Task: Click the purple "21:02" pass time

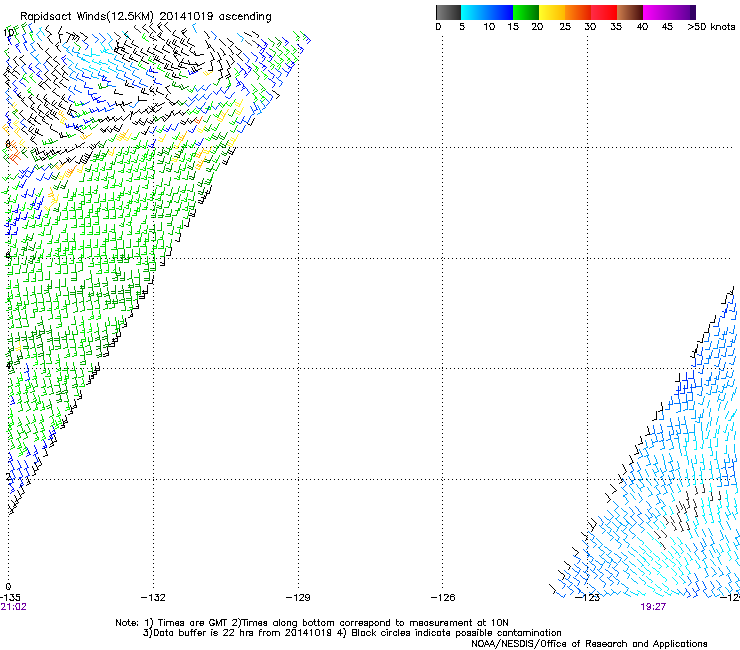Action: point(13,607)
